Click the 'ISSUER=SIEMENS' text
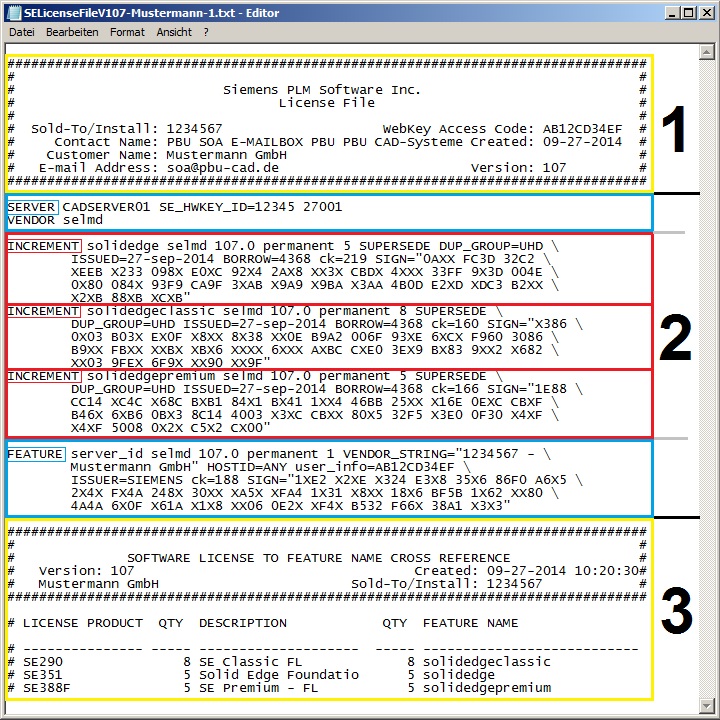This screenshot has height=720, width=720. (x=126, y=480)
